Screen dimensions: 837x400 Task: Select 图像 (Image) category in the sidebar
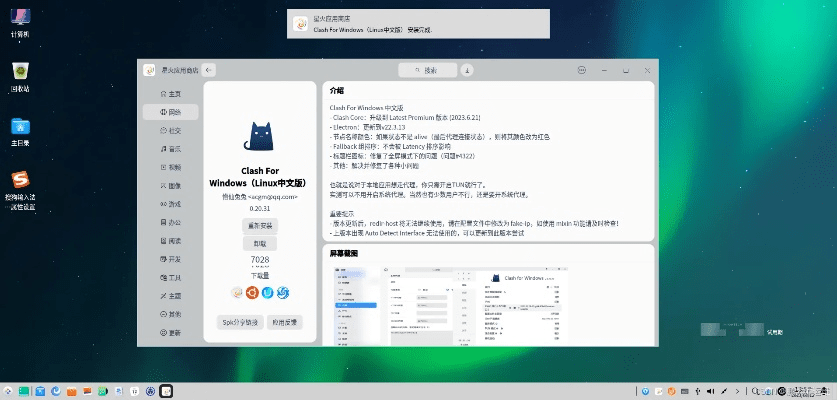tap(171, 186)
